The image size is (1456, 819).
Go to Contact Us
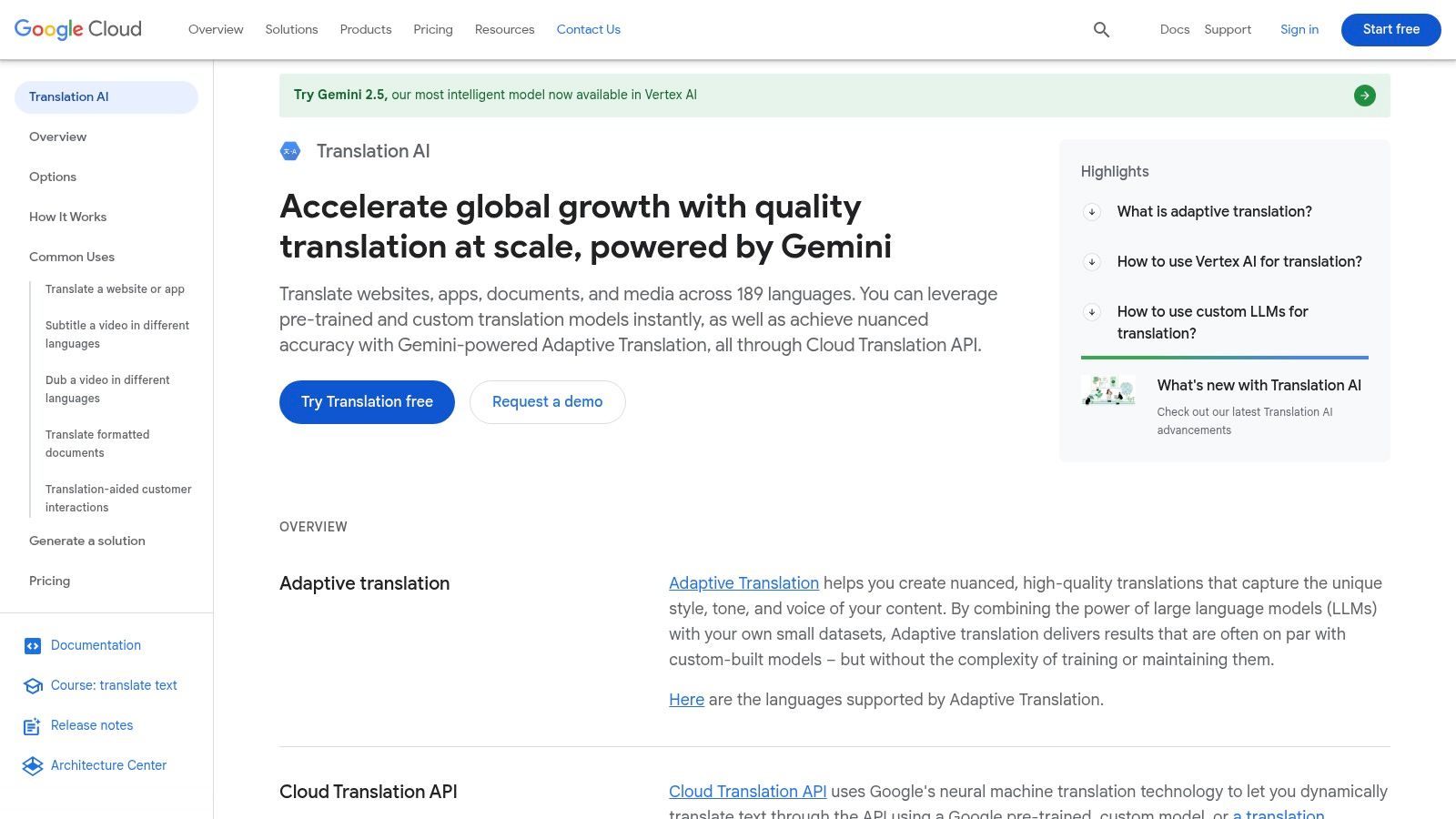(x=589, y=29)
